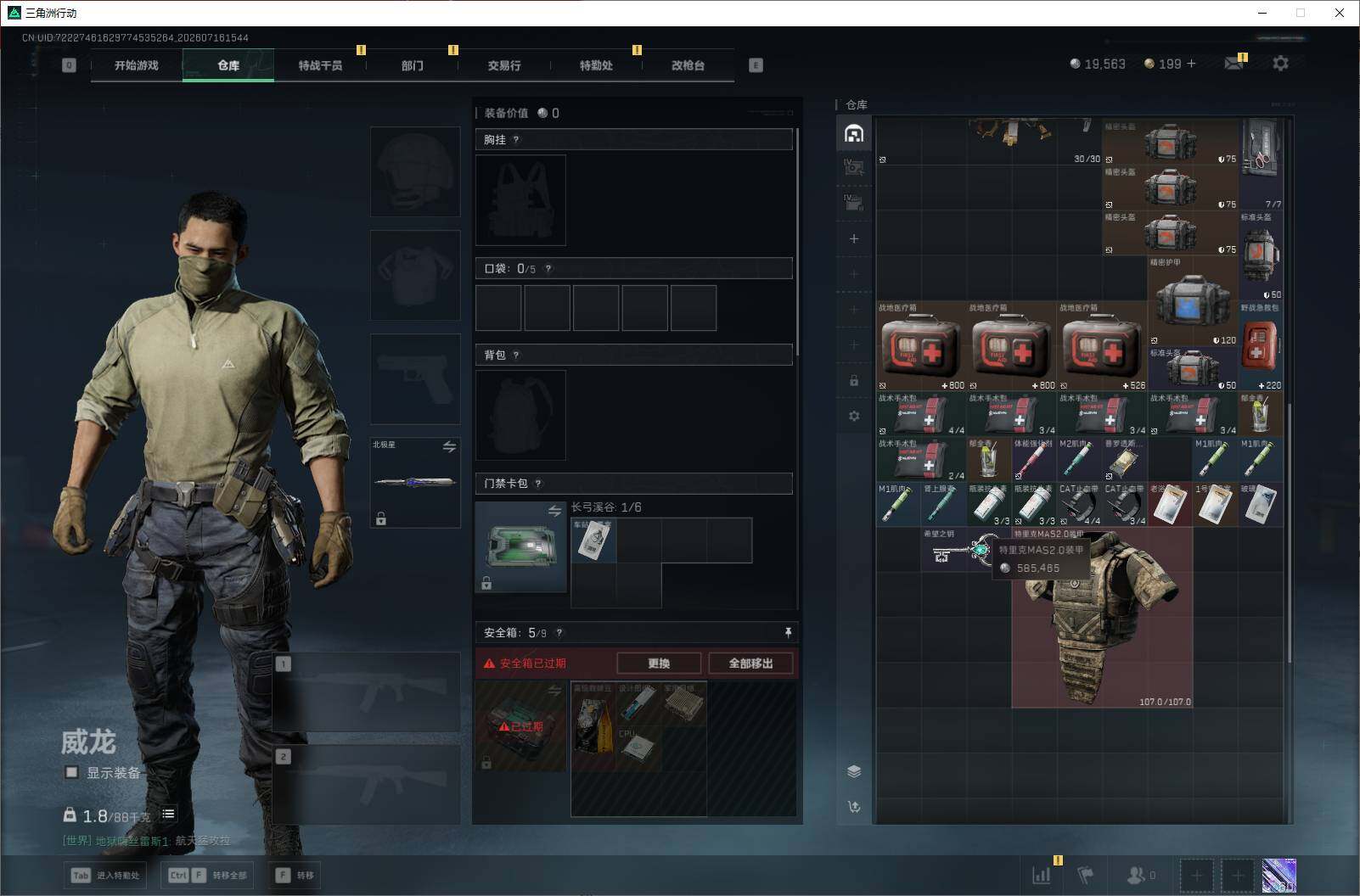Viewport: 1360px width, 896px height.
Task: Click the 更换 button
Action: click(x=659, y=663)
